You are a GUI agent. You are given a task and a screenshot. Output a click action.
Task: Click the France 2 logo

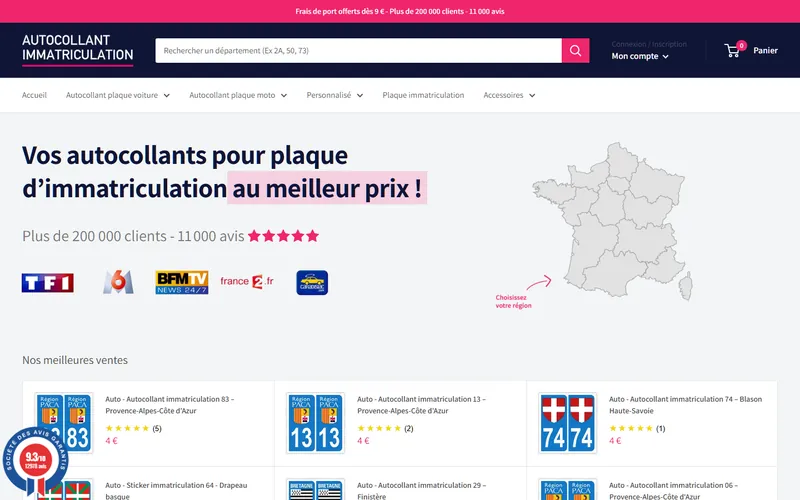pyautogui.click(x=247, y=282)
